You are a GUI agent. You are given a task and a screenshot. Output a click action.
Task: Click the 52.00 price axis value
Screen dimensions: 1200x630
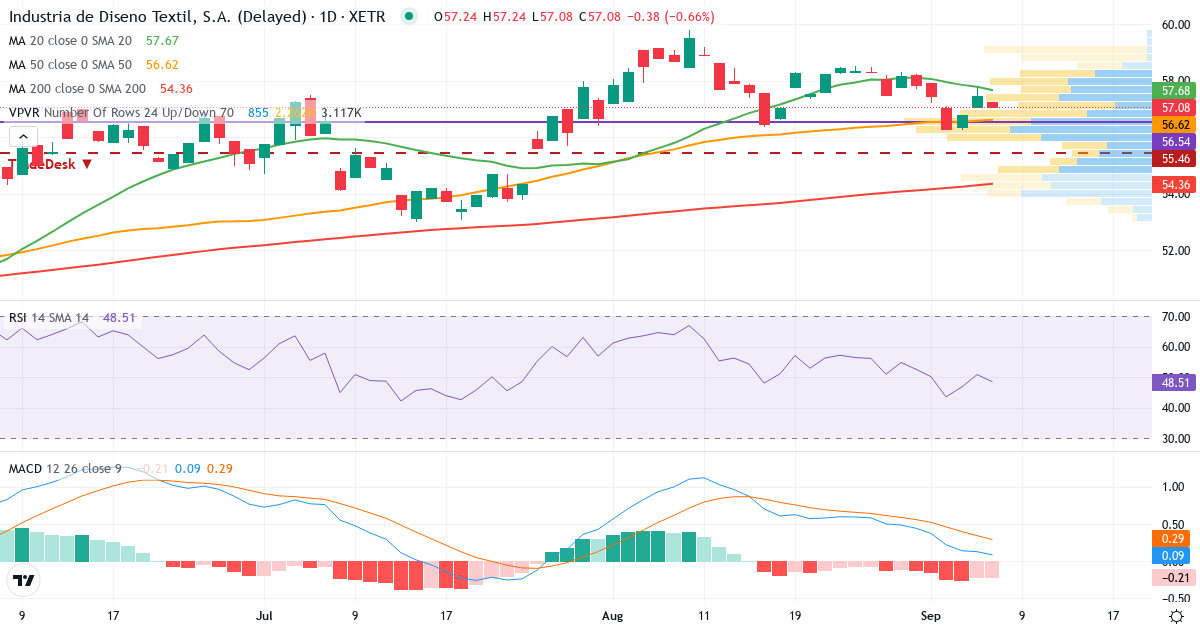1175,250
